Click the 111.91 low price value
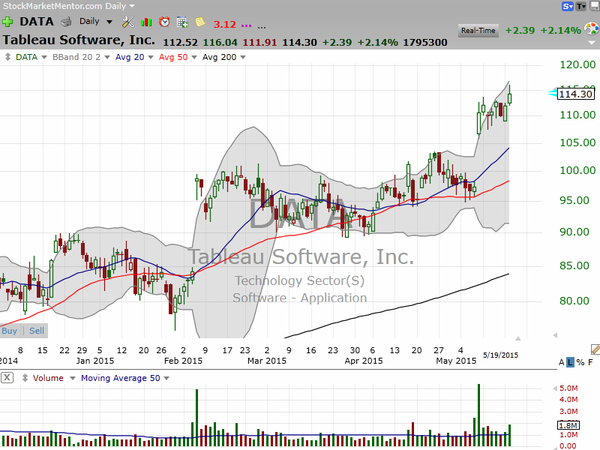This screenshot has height=450, width=600. pos(259,42)
